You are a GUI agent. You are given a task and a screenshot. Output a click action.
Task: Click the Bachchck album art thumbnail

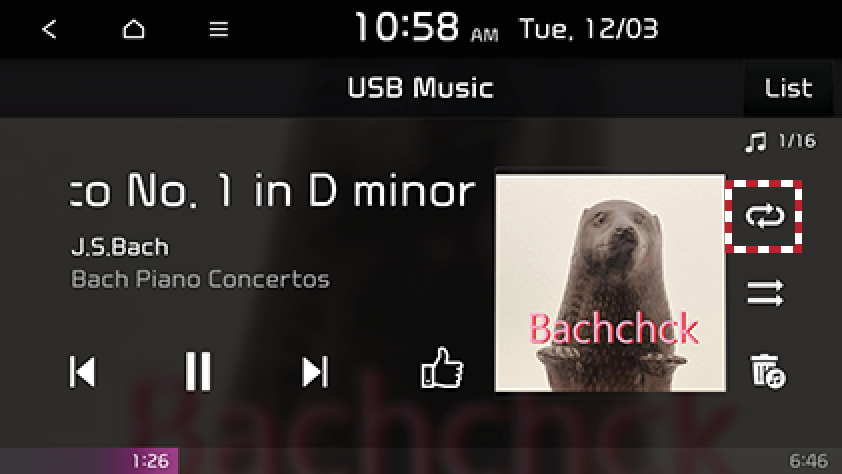click(610, 283)
